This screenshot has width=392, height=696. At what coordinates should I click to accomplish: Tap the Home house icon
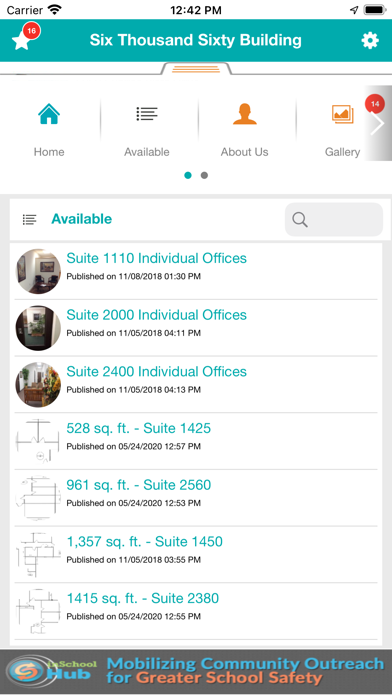(49, 114)
